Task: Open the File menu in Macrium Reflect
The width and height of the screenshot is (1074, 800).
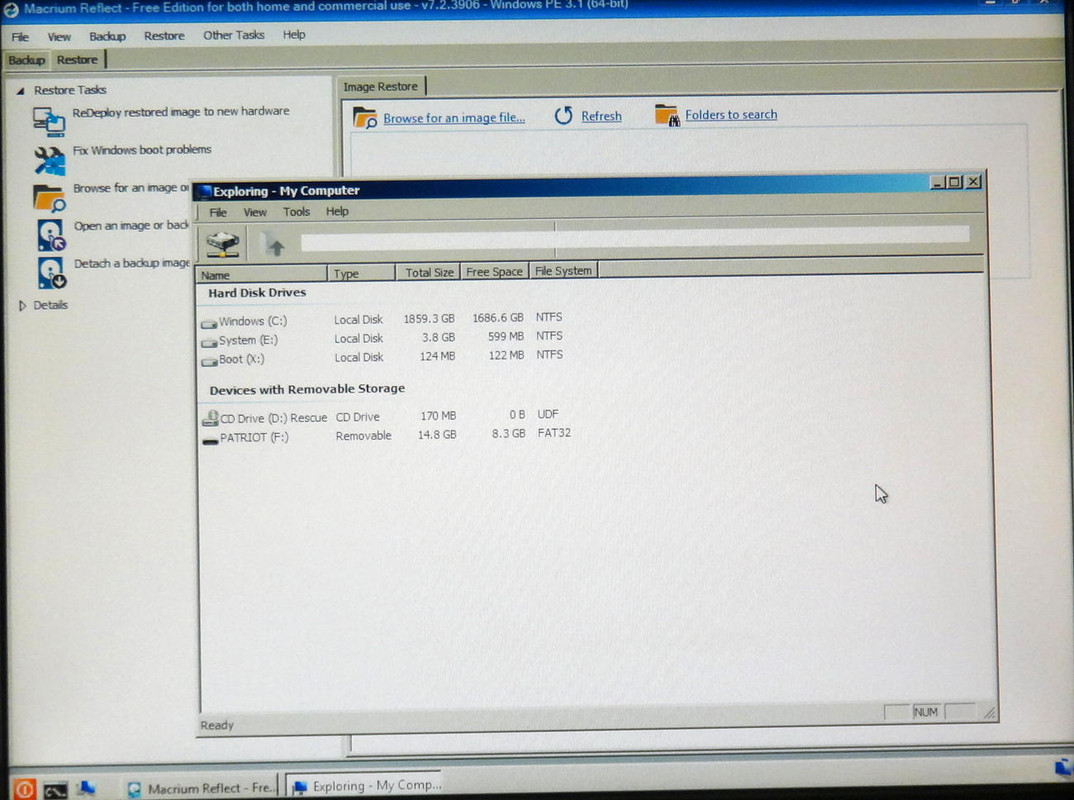Action: (20, 37)
